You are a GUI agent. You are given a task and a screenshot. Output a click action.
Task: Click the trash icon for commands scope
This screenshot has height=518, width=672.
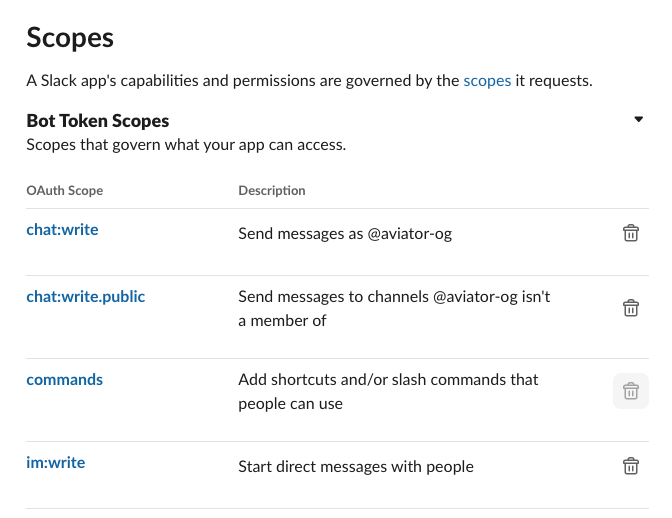630,391
